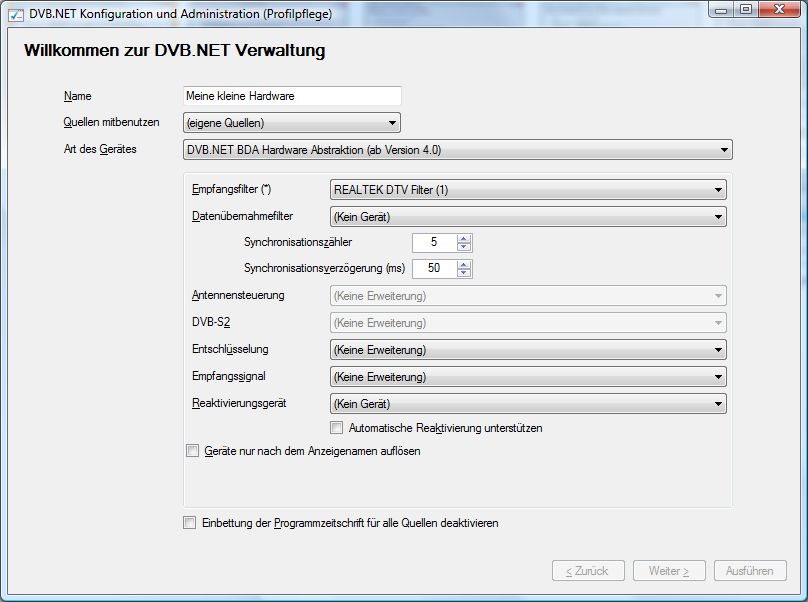808x602 pixels.
Task: Decrease Synchronisationsverzögerung with the down arrow
Action: coord(464,273)
